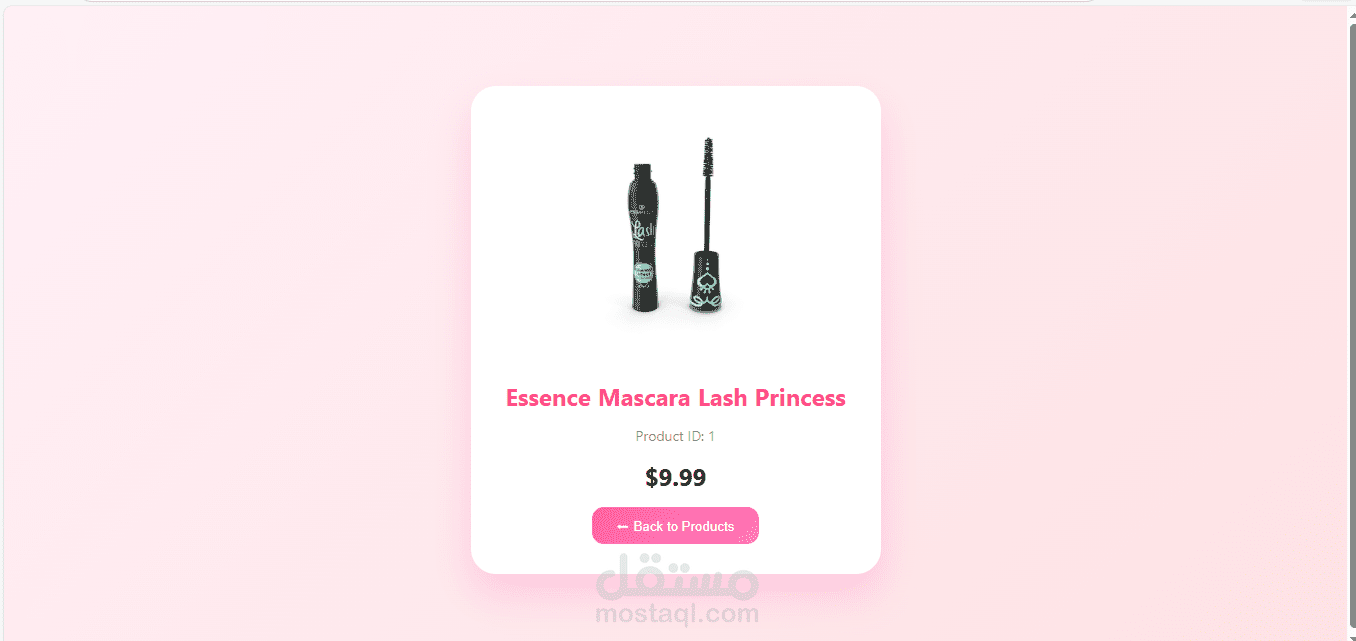Click the round green label on mascara tube
The image size is (1356, 641).
pyautogui.click(x=644, y=274)
